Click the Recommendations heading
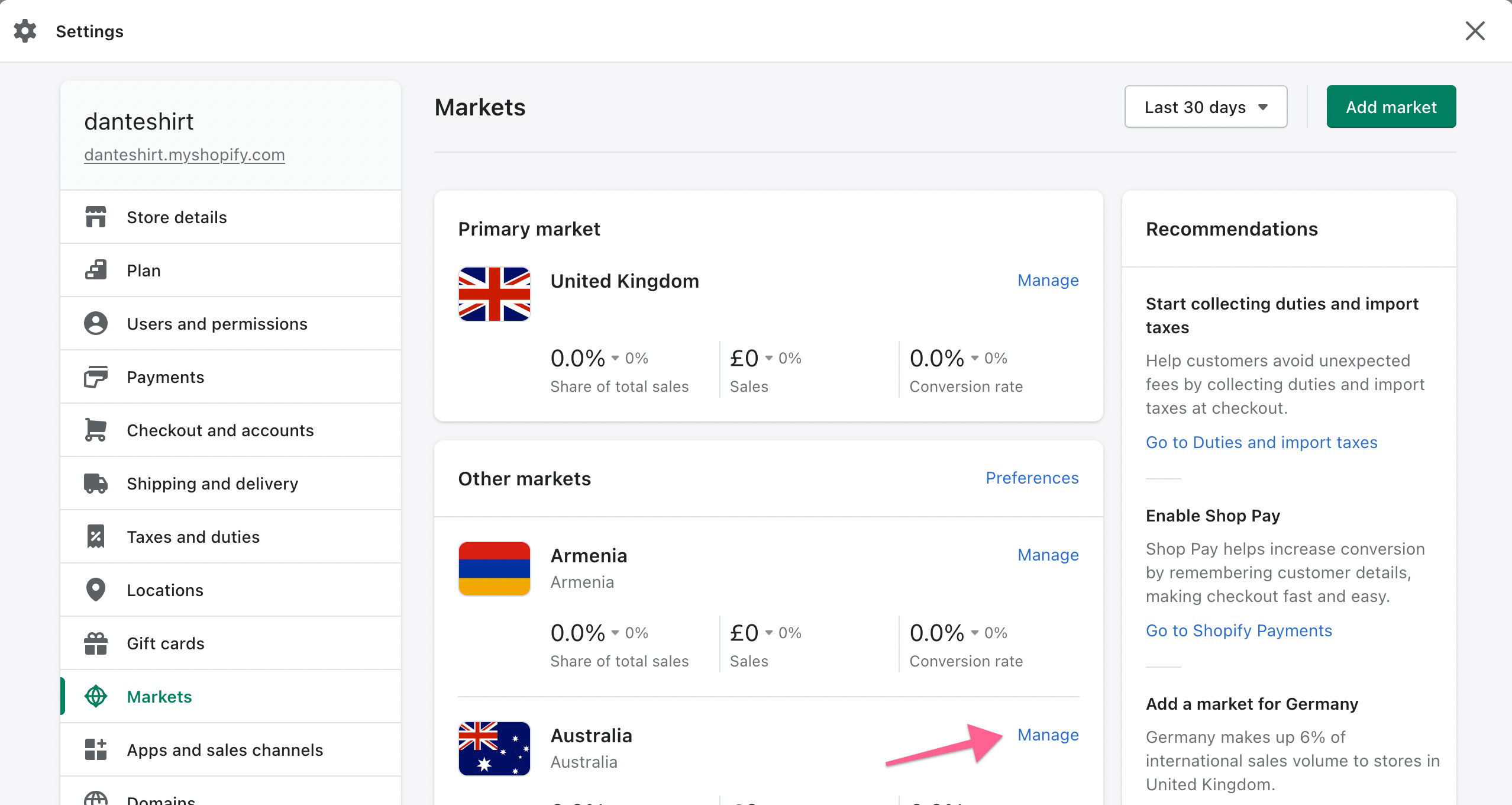Image resolution: width=1512 pixels, height=805 pixels. (1232, 229)
